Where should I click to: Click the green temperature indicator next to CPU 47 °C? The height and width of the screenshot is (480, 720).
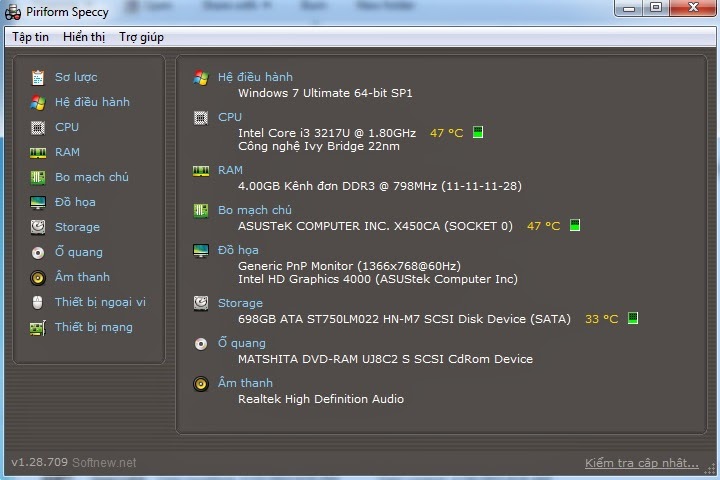pos(478,132)
